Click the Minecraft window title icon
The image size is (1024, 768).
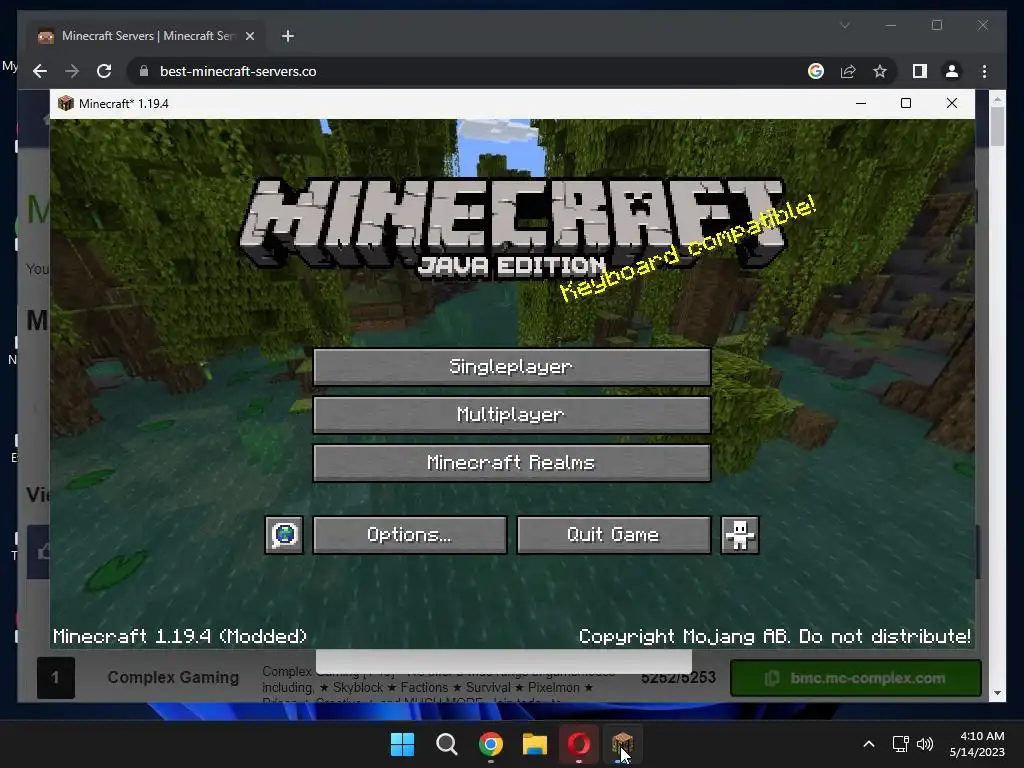pyautogui.click(x=65, y=103)
